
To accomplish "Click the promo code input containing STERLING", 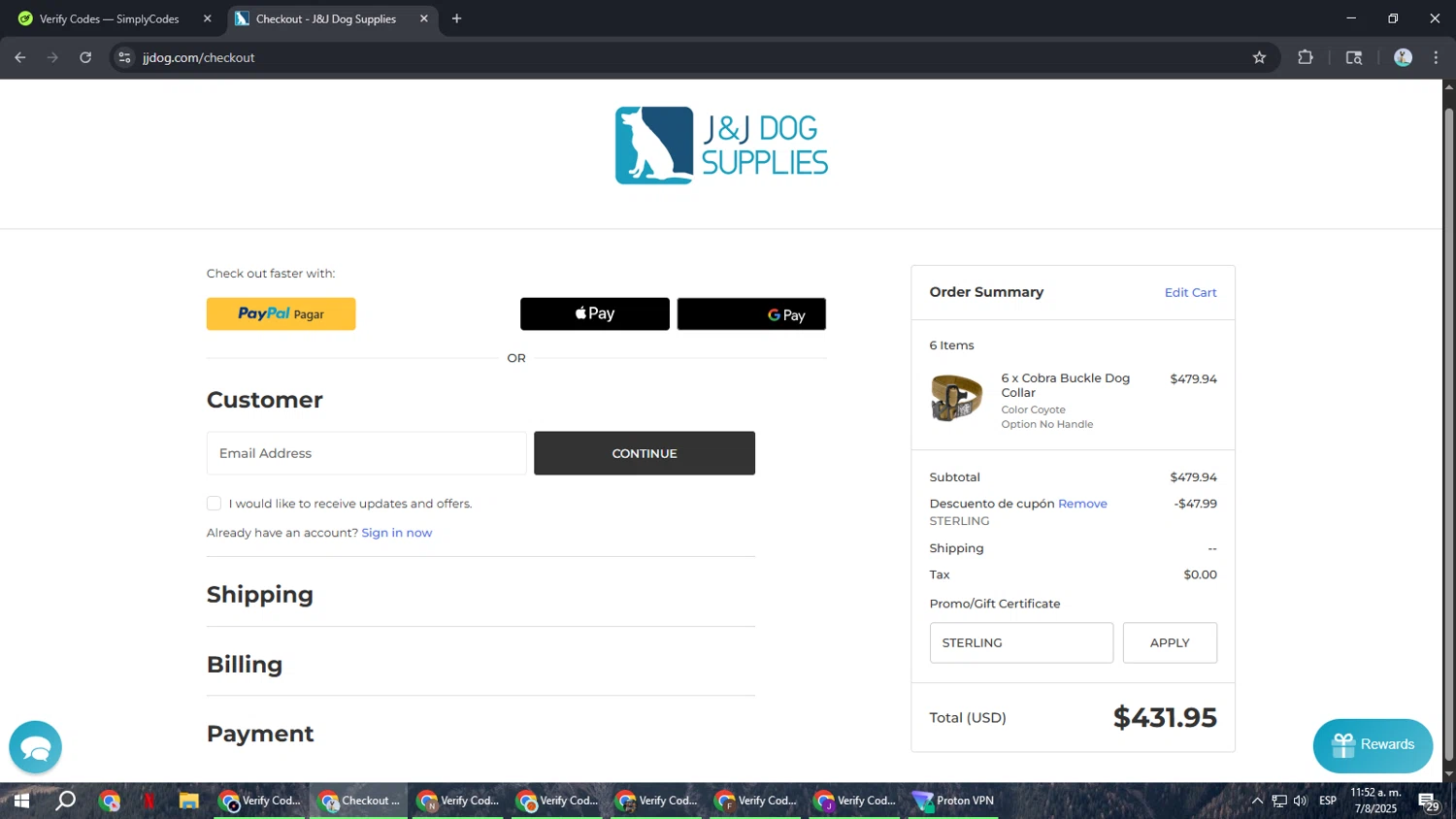I will 1021,642.
